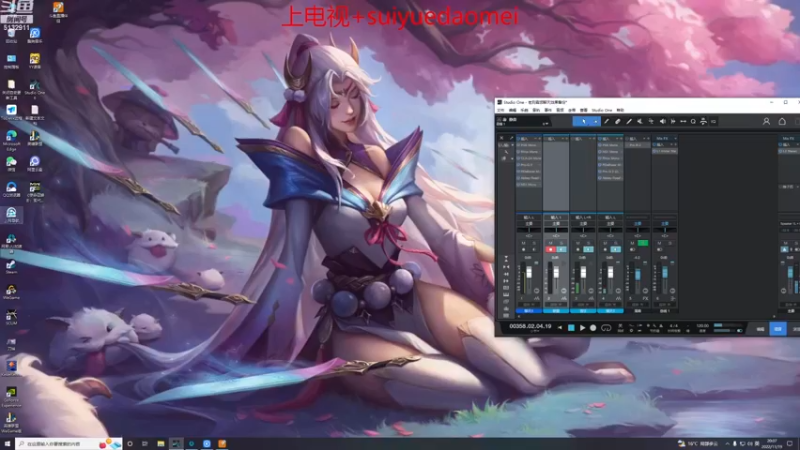Mute mixer channel 4
This screenshot has height=450, width=800.
tap(605, 243)
